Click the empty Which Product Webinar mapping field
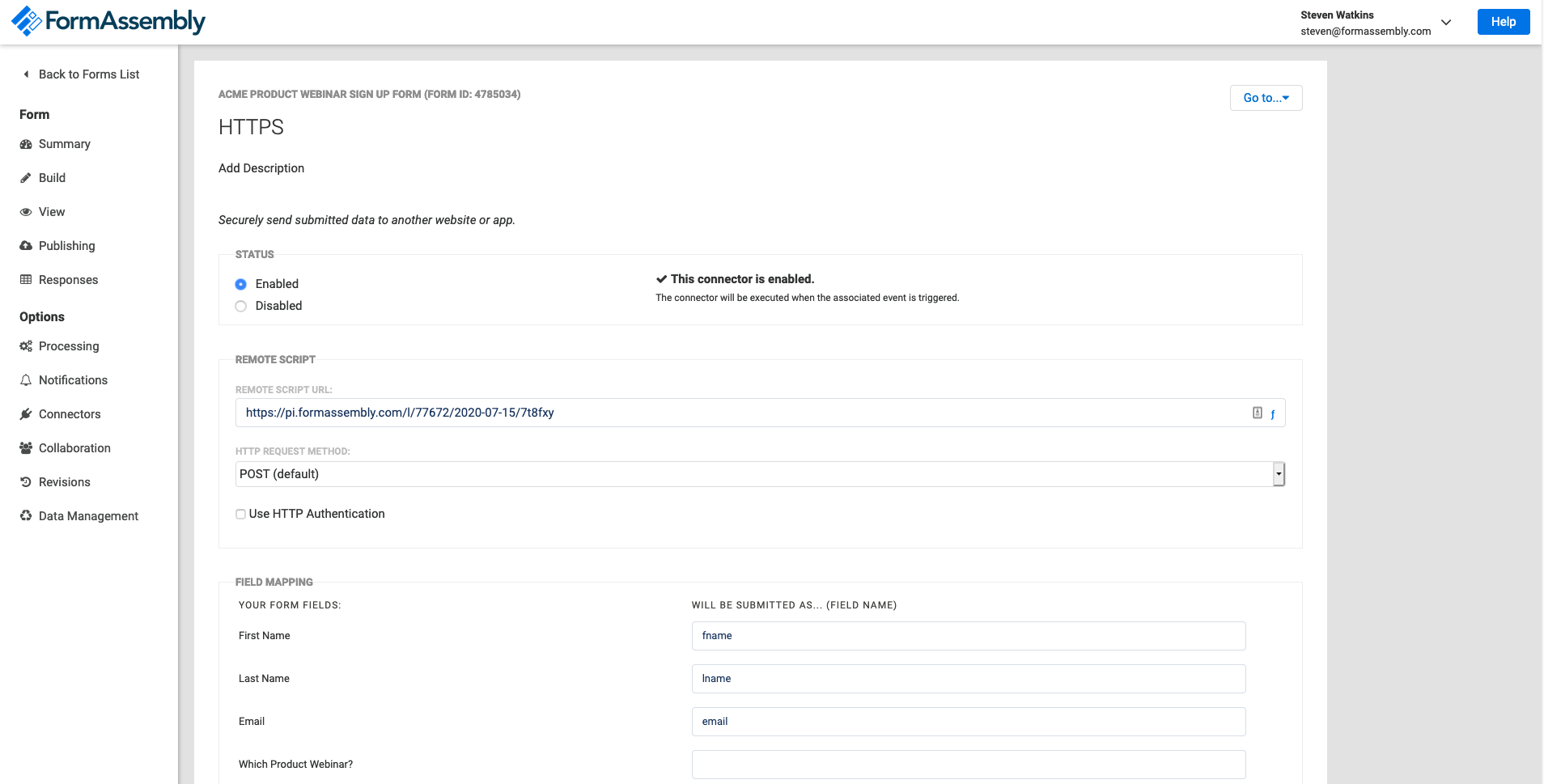The image size is (1544, 784). pyautogui.click(x=969, y=765)
